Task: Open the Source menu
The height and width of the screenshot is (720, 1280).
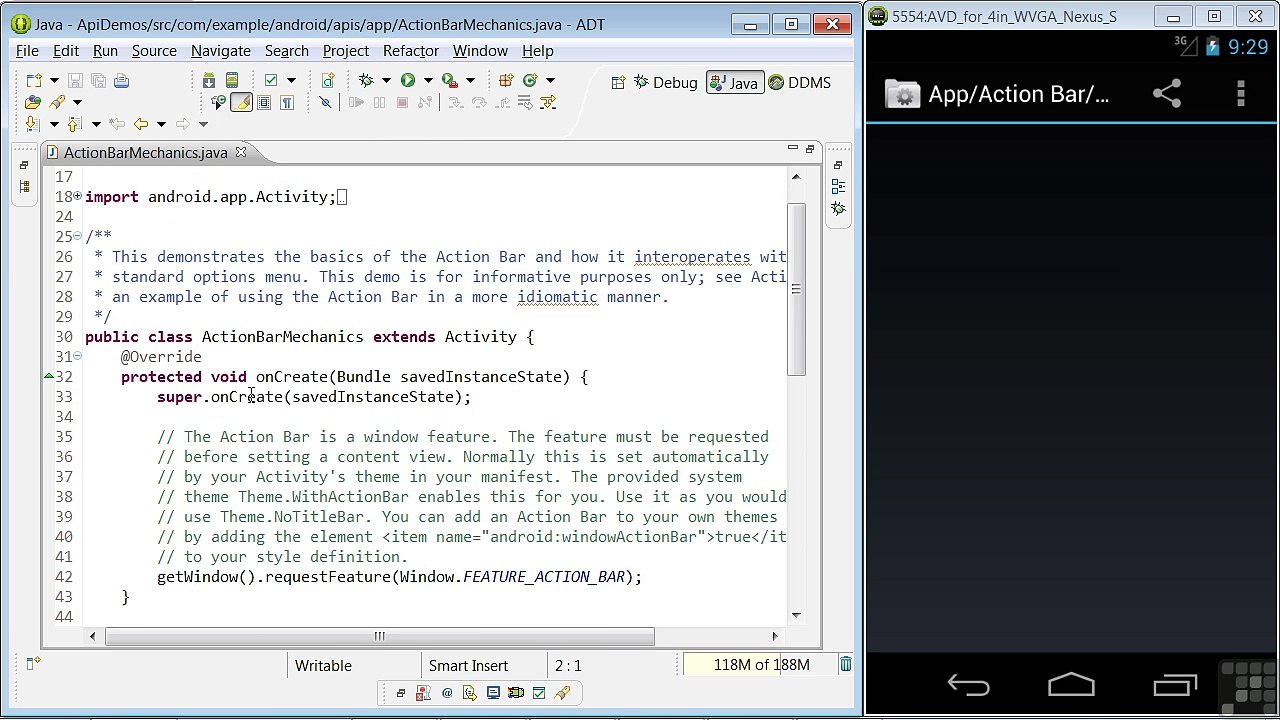Action: tap(154, 51)
